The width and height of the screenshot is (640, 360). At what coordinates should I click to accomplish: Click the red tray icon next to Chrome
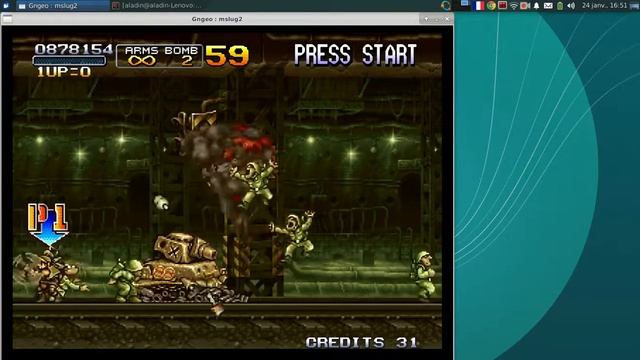click(x=502, y=5)
